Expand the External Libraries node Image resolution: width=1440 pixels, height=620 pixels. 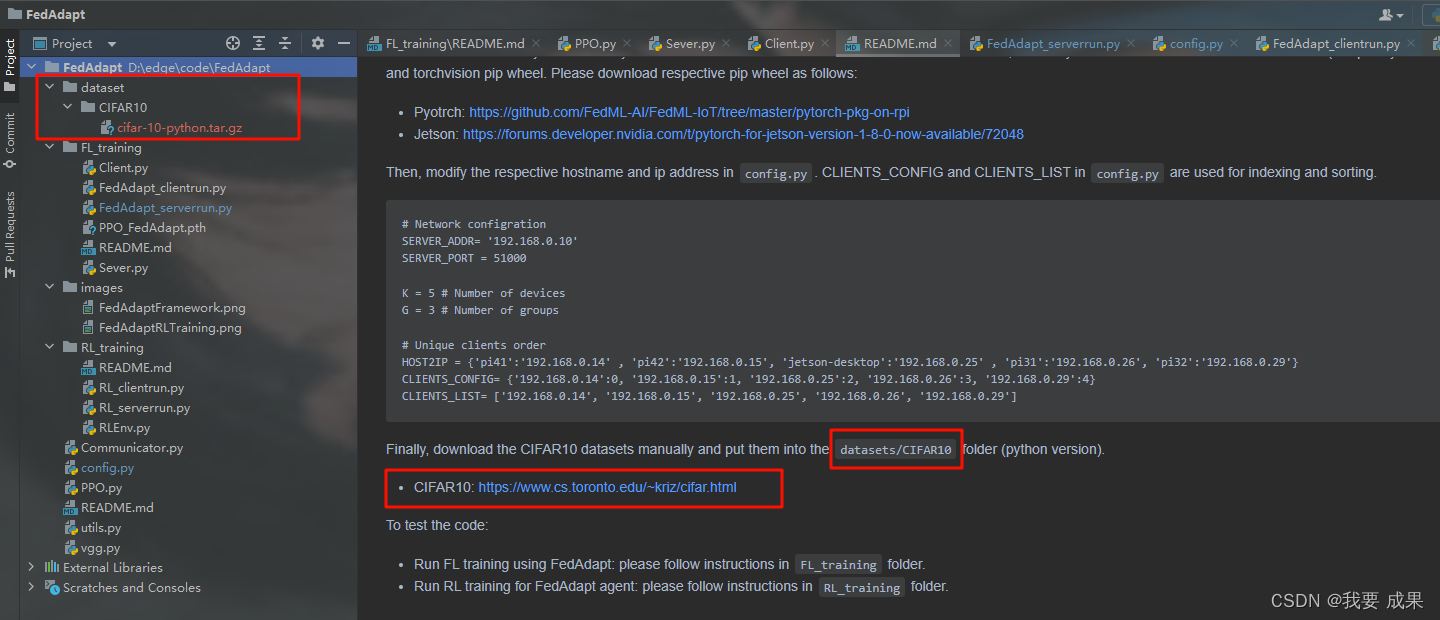coord(32,568)
